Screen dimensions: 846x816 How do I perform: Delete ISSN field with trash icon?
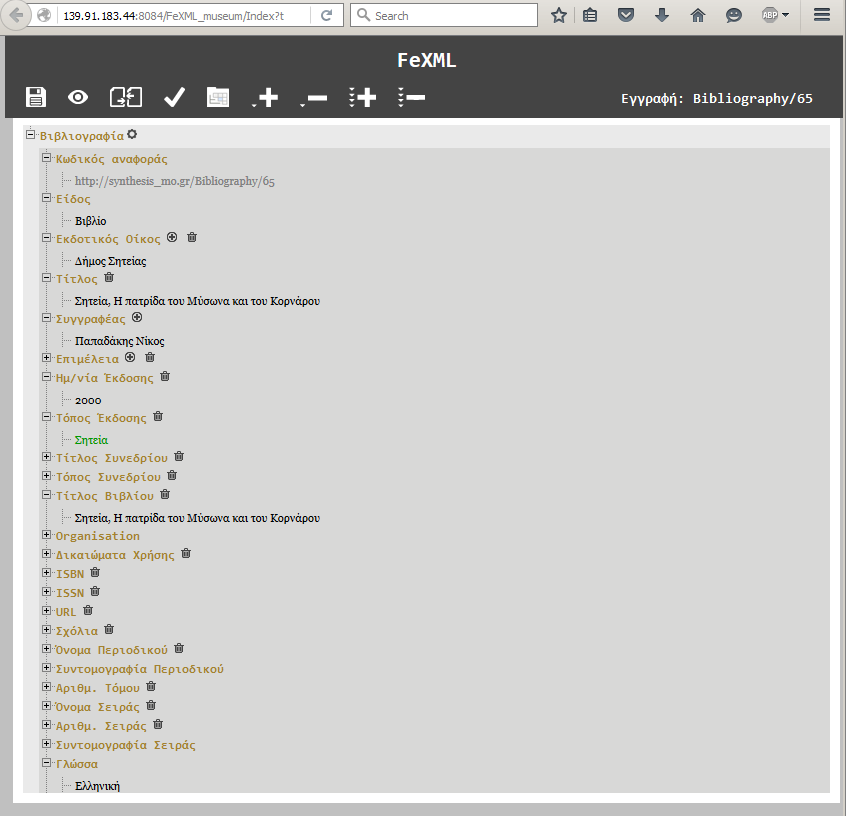[95, 591]
